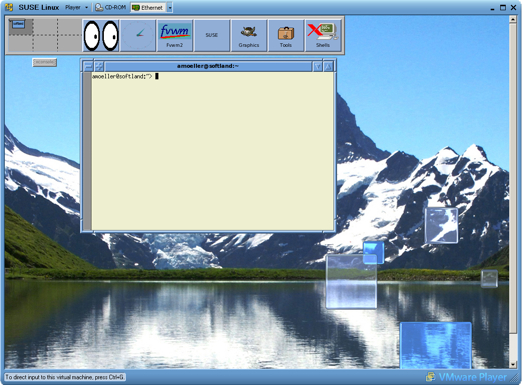Toggle the Ethernet device connection
This screenshot has height=385, width=522.
coord(148,7)
